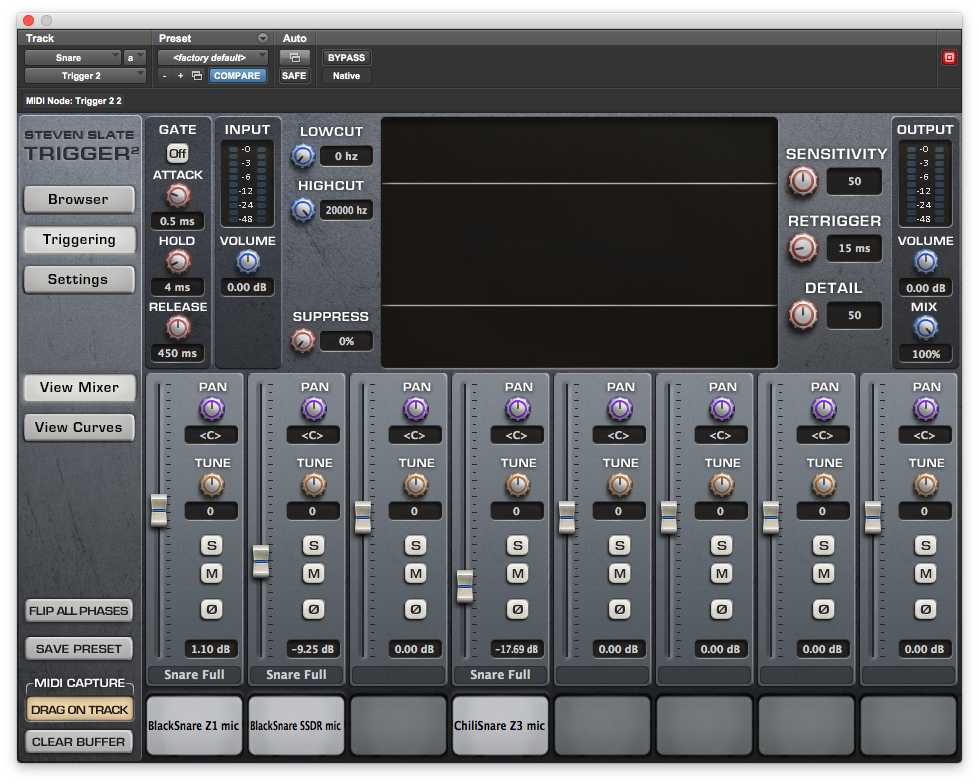Mute the BlackSnare Z1 mic channel
This screenshot has height=784, width=979.
[x=212, y=574]
